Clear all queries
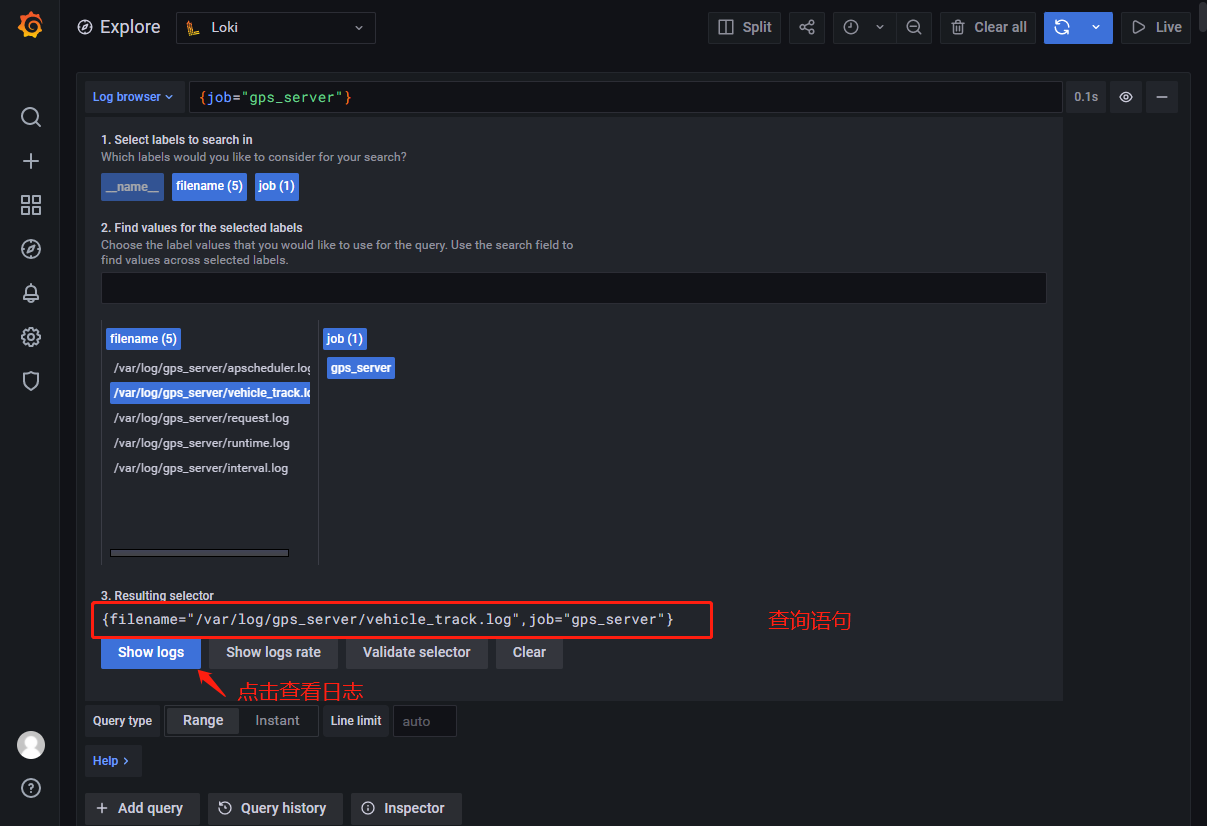Screen dimensions: 1207x826 coord(989,27)
